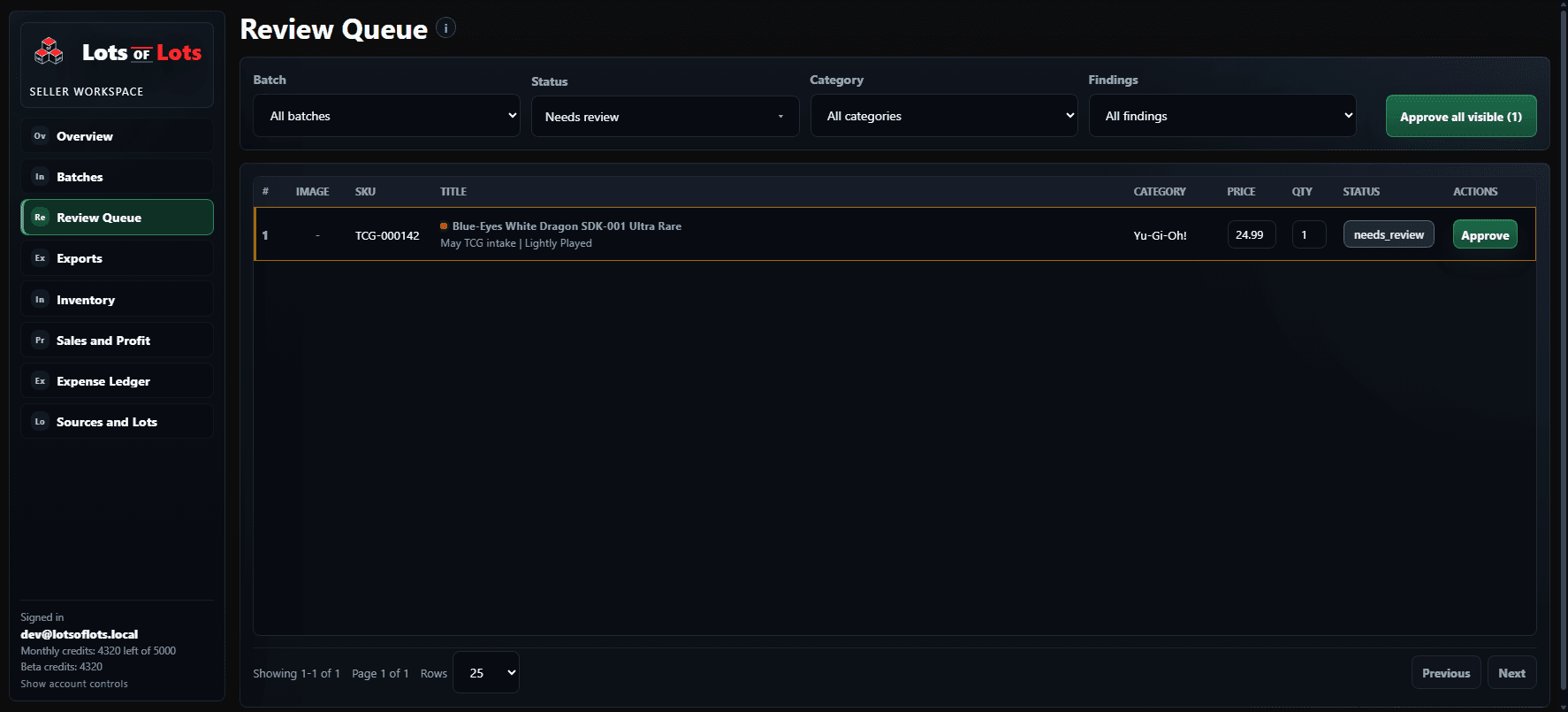This screenshot has height=712, width=1568.
Task: Click the Re badge icon beside Review Queue
Action: [40, 218]
